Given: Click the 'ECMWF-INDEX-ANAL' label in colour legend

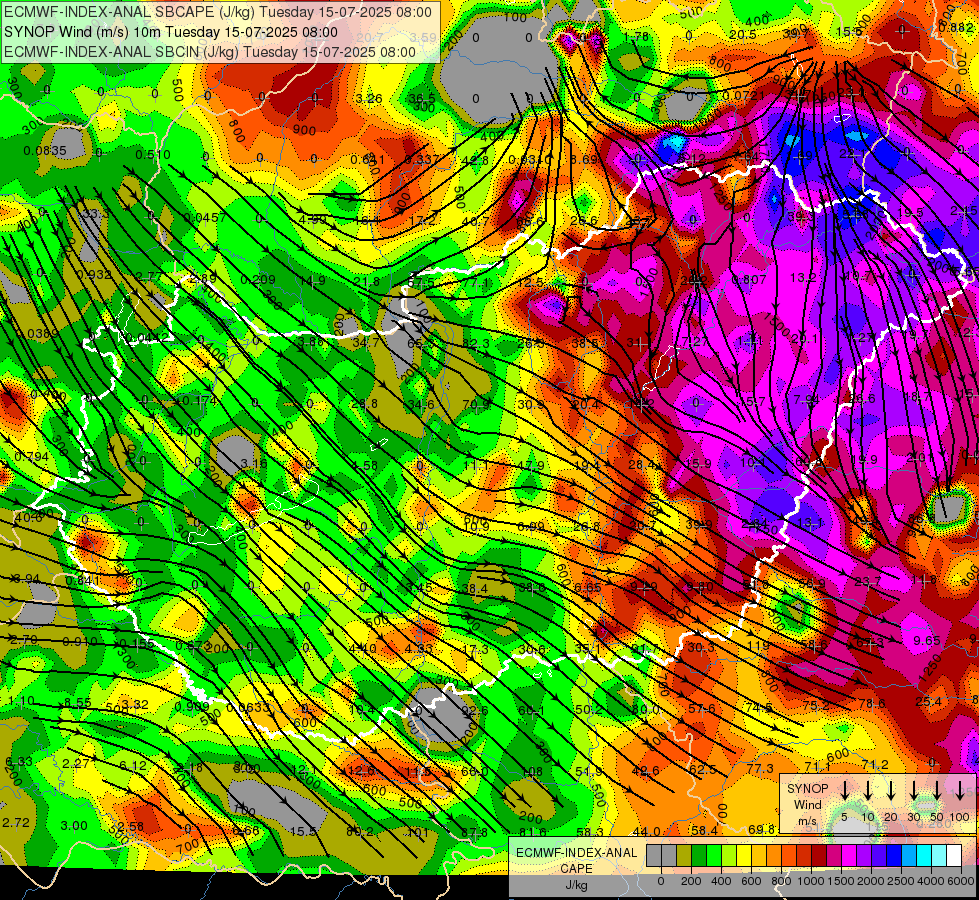Looking at the screenshot, I should point(577,853).
